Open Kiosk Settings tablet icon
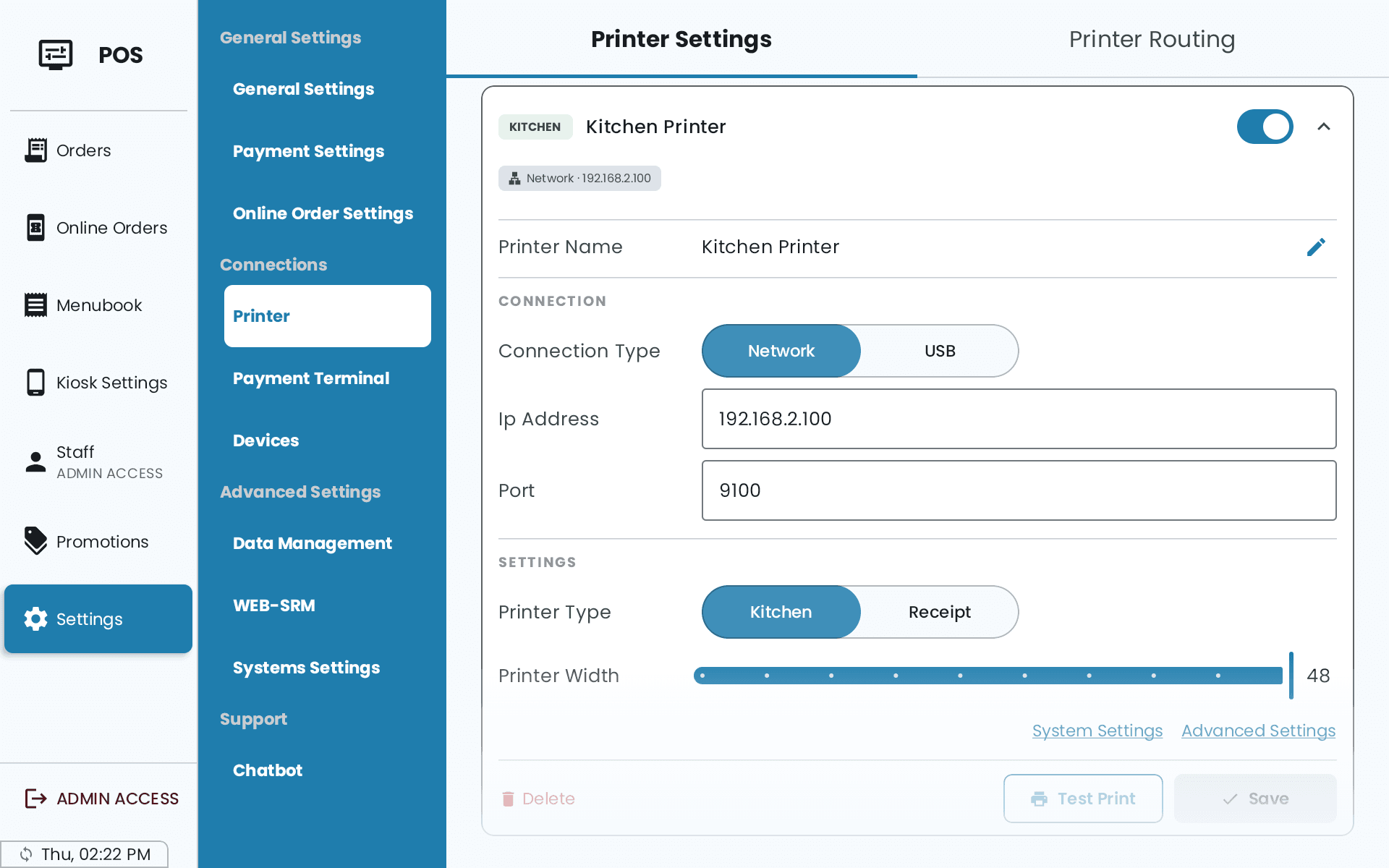Viewport: 1389px width, 868px height. (35, 383)
